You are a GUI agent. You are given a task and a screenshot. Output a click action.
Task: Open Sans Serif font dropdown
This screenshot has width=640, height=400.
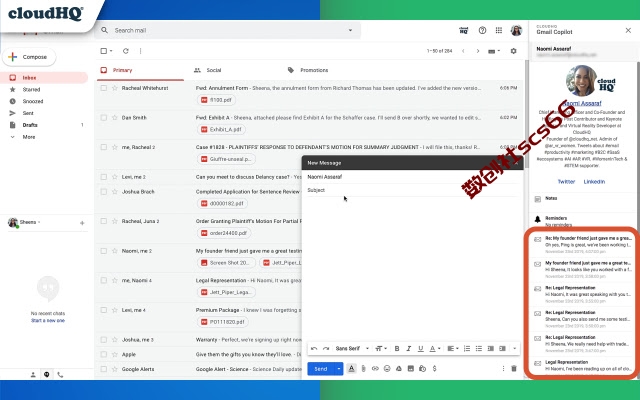pos(352,349)
